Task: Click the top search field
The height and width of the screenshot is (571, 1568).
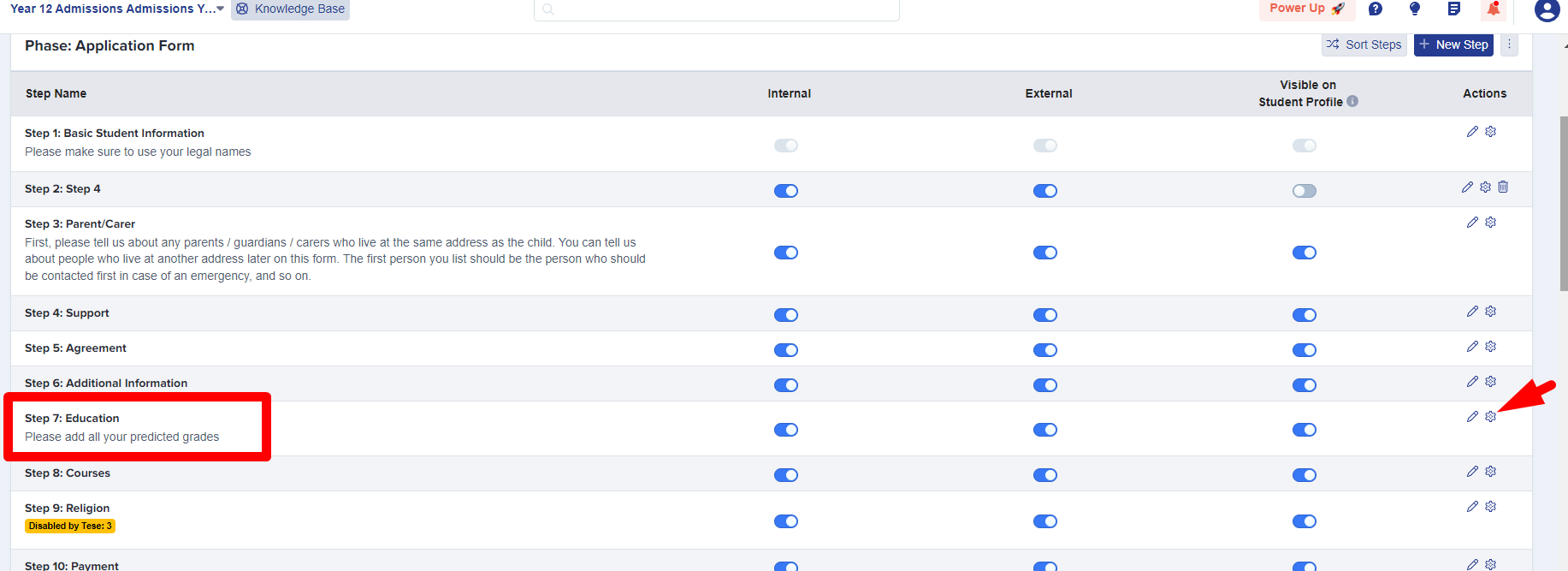Action: pyautogui.click(x=717, y=9)
